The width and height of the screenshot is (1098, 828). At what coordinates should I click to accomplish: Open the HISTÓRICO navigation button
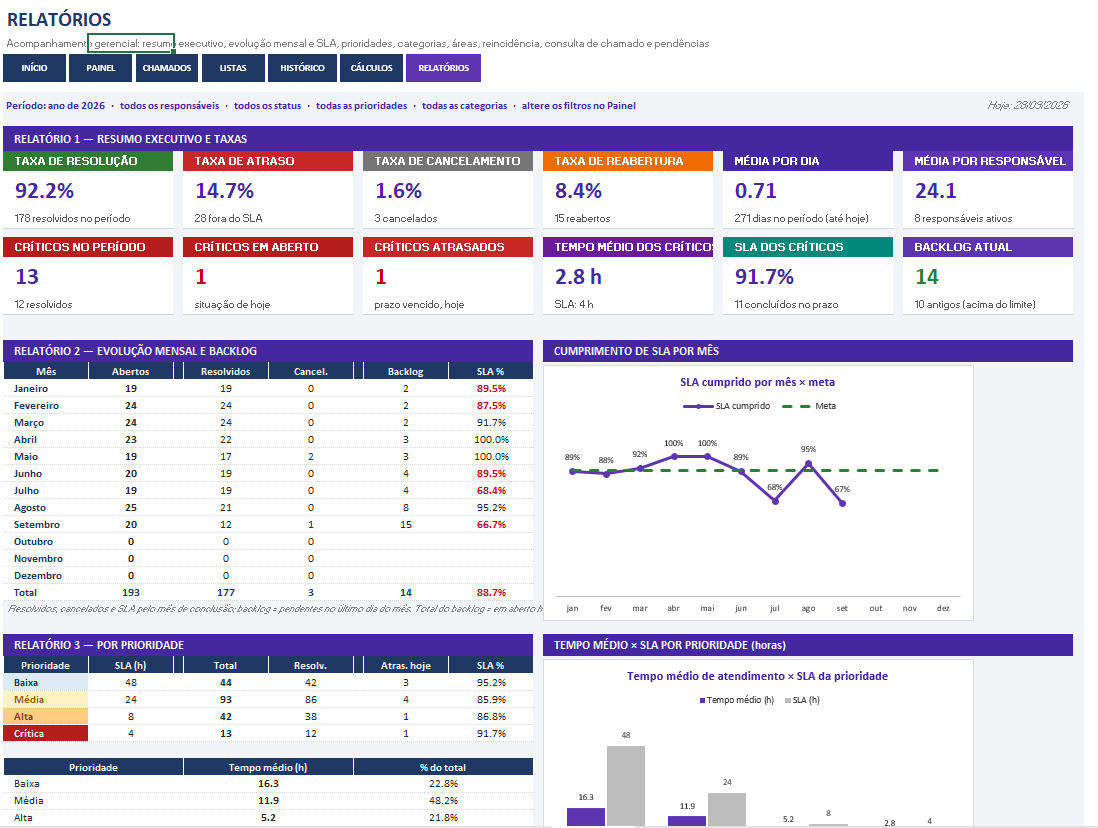click(x=303, y=68)
